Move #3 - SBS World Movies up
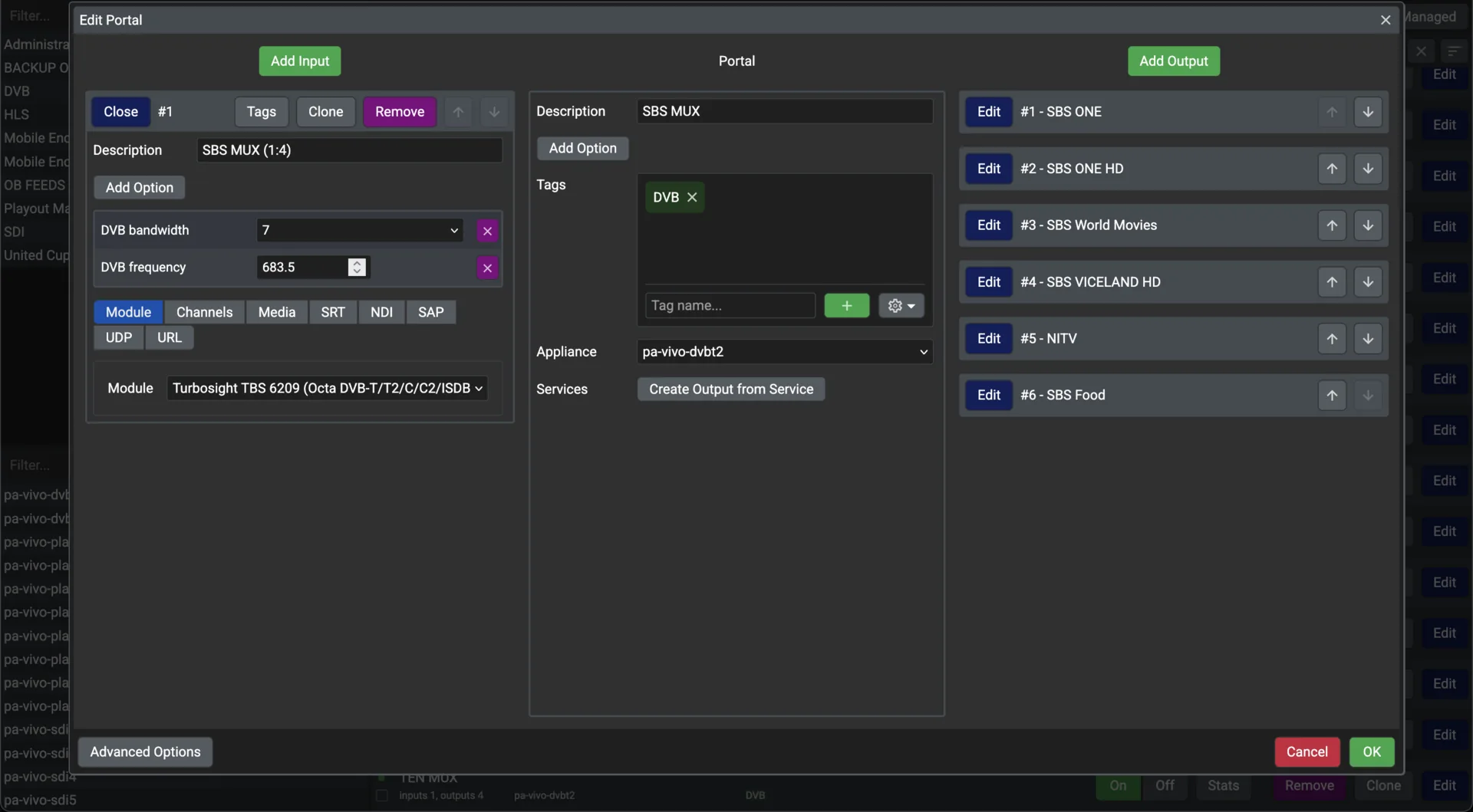 pyautogui.click(x=1332, y=225)
